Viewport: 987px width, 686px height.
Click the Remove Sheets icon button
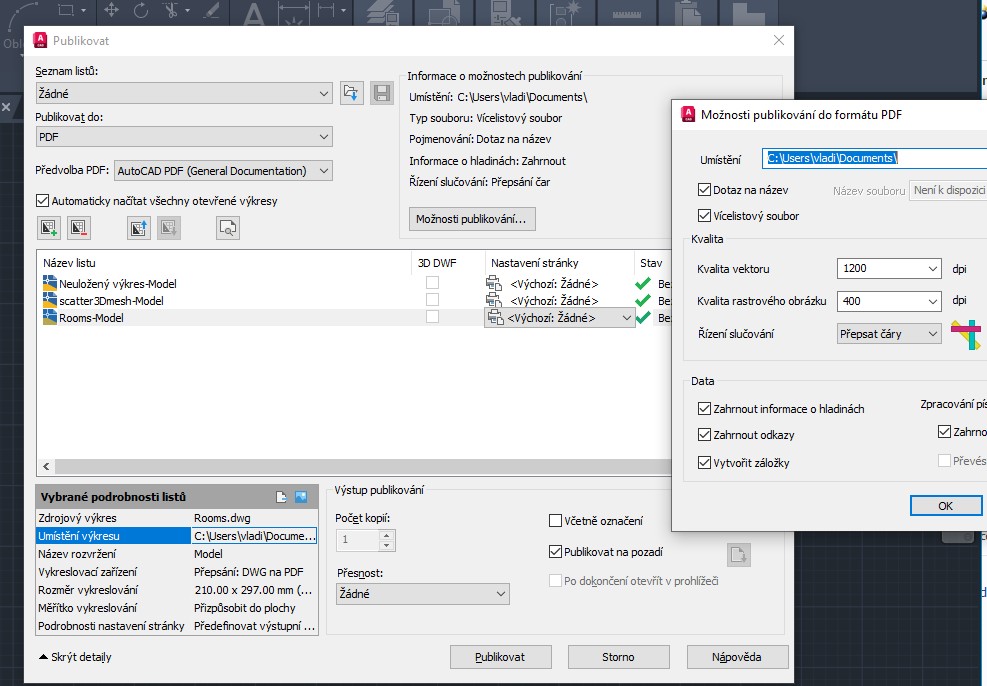coord(79,228)
